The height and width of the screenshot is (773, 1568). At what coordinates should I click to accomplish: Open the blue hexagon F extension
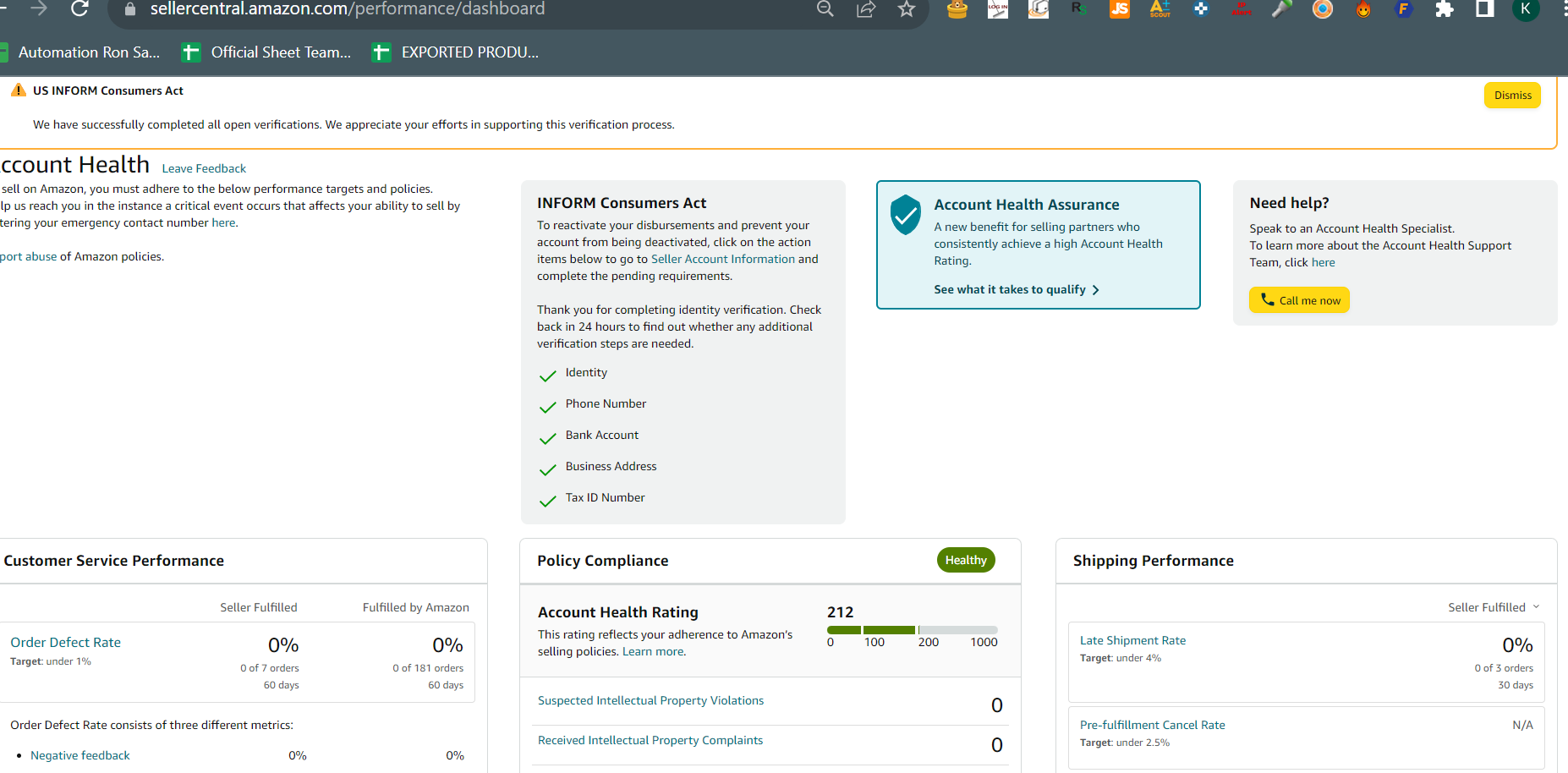1404,9
